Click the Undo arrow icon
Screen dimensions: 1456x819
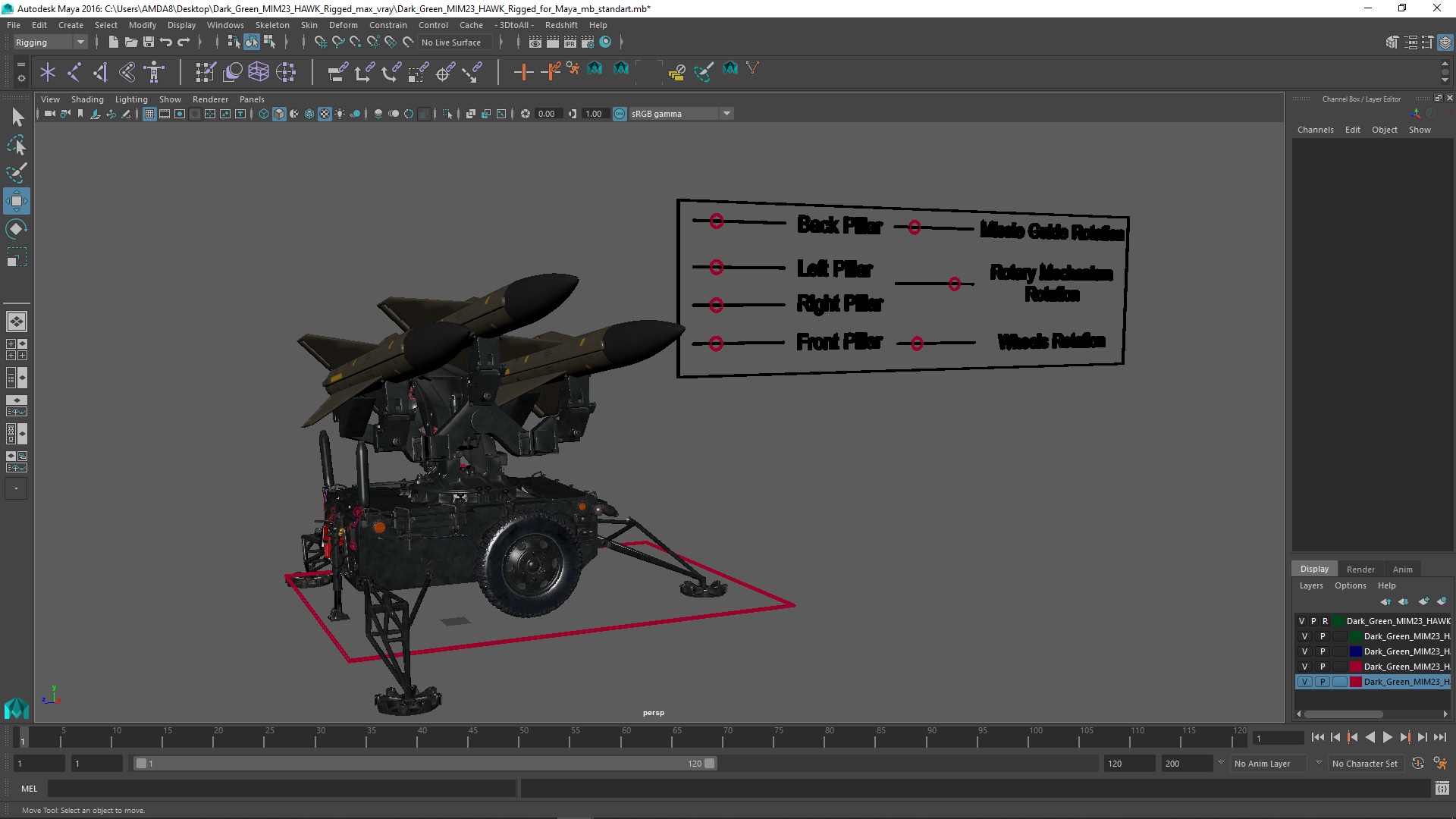point(166,42)
